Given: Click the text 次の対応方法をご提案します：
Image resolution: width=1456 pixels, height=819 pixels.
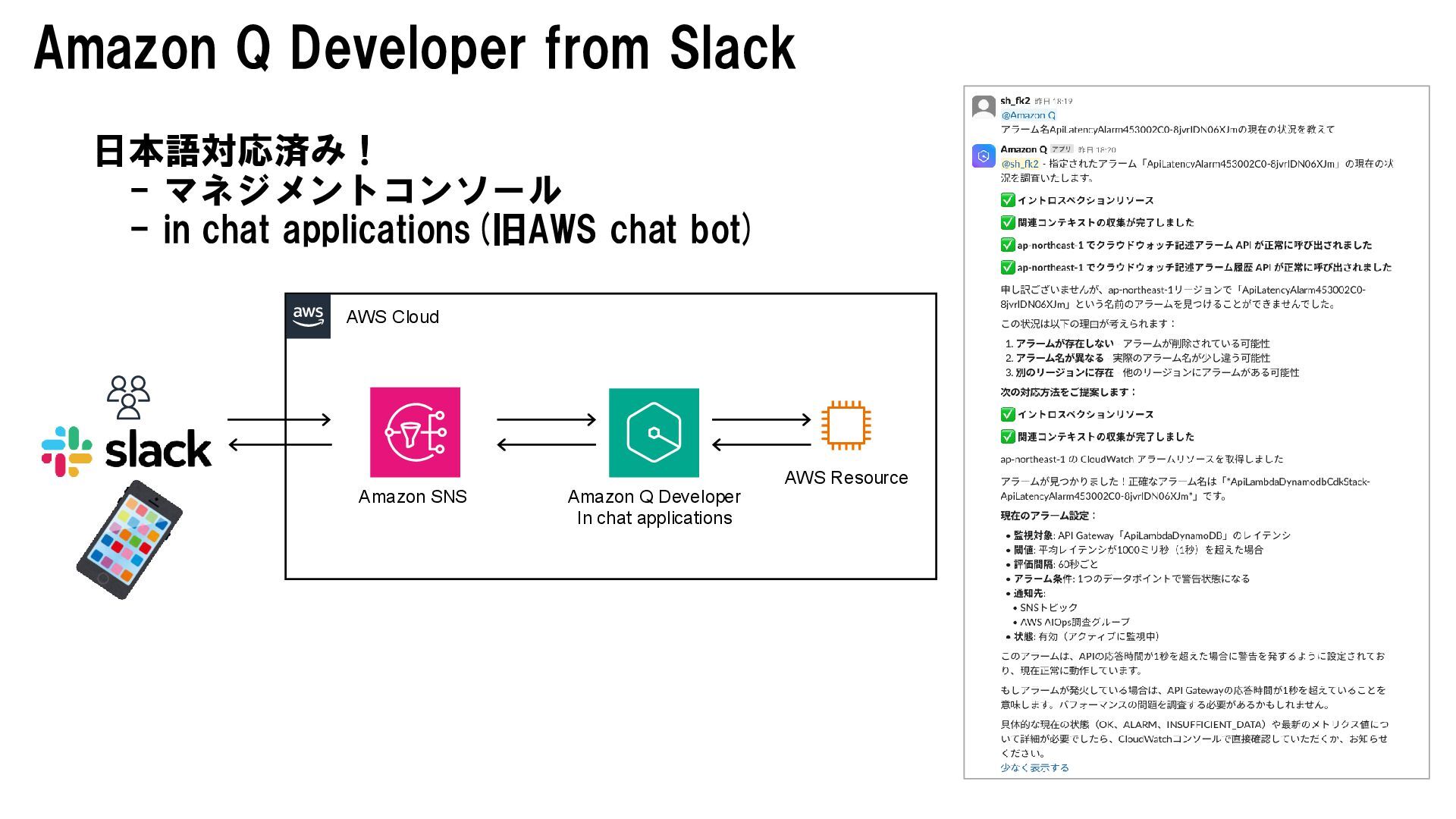Looking at the screenshot, I should 1068,392.
